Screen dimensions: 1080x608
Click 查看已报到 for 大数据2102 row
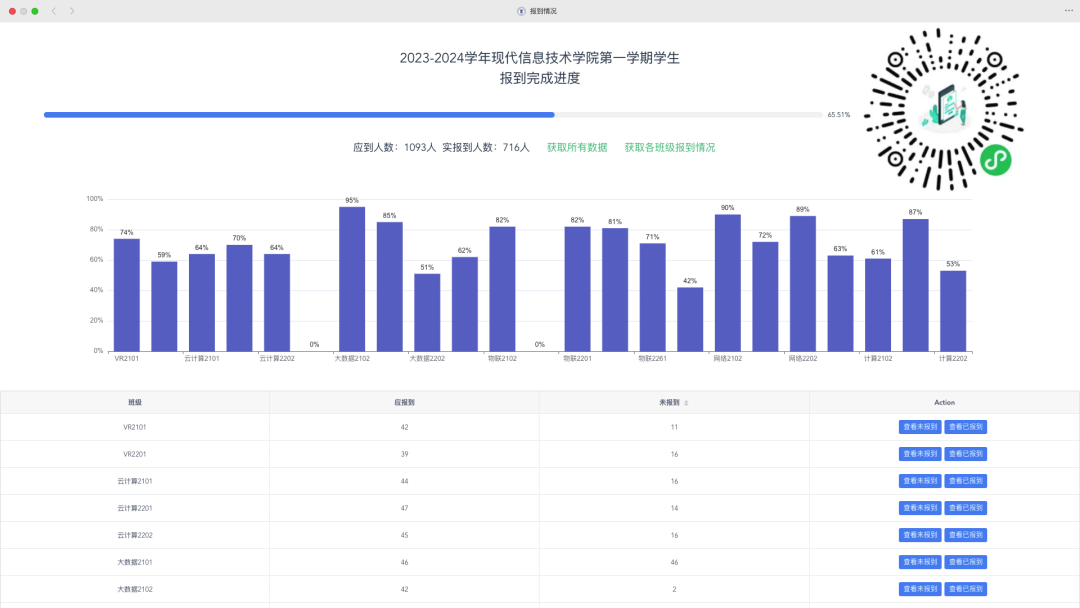pyautogui.click(x=966, y=589)
